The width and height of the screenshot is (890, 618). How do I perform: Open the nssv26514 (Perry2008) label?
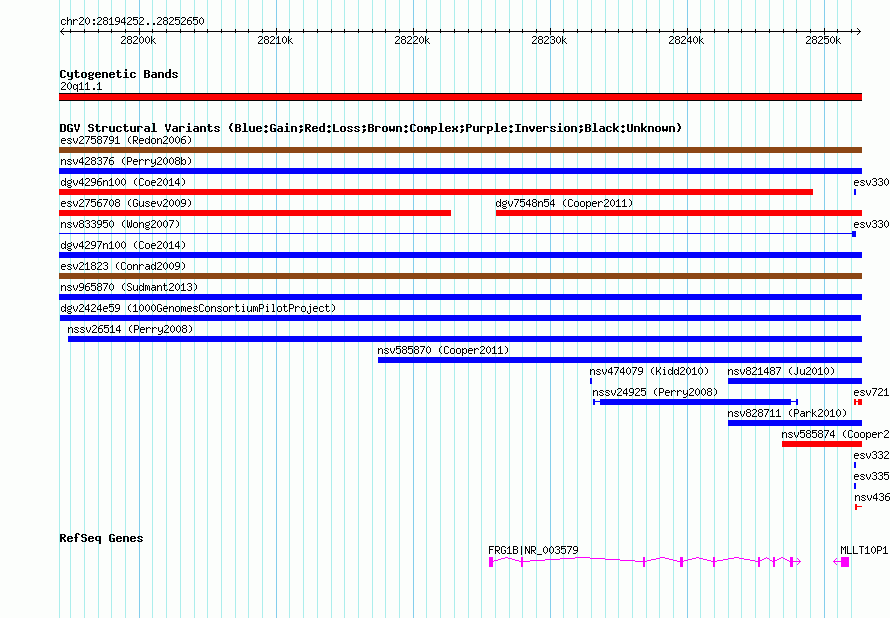click(x=130, y=329)
